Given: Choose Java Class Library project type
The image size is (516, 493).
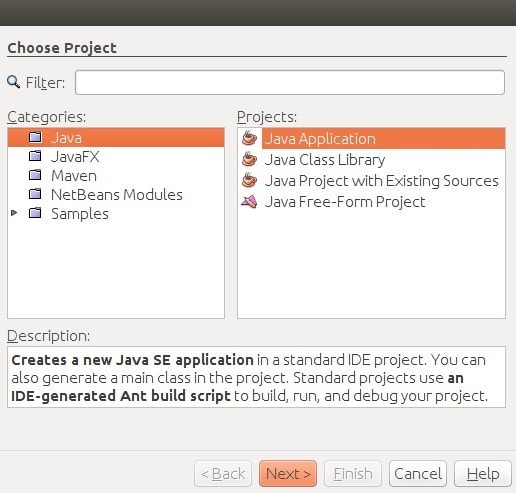Looking at the screenshot, I should point(325,160).
